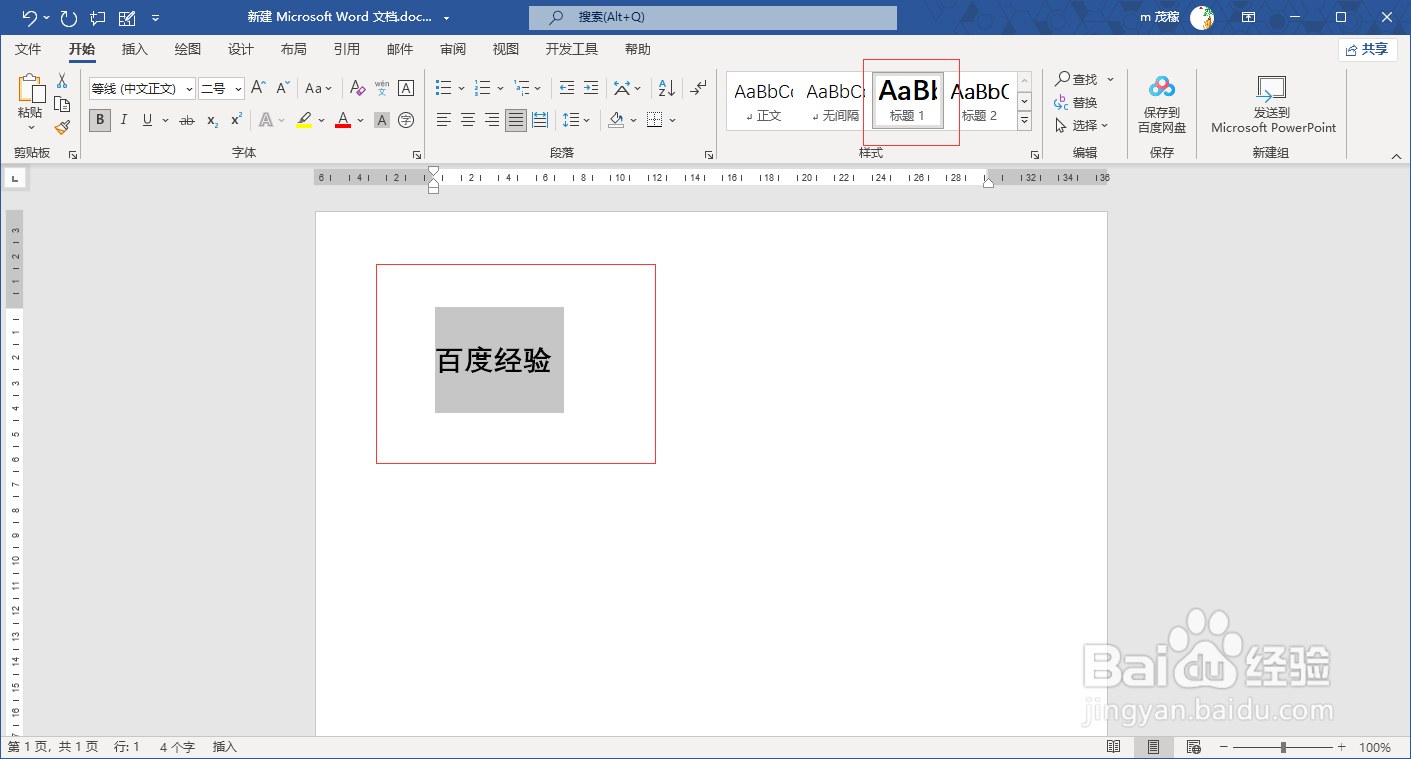Toggle Underline formatting
The image size is (1411, 759).
tap(148, 120)
